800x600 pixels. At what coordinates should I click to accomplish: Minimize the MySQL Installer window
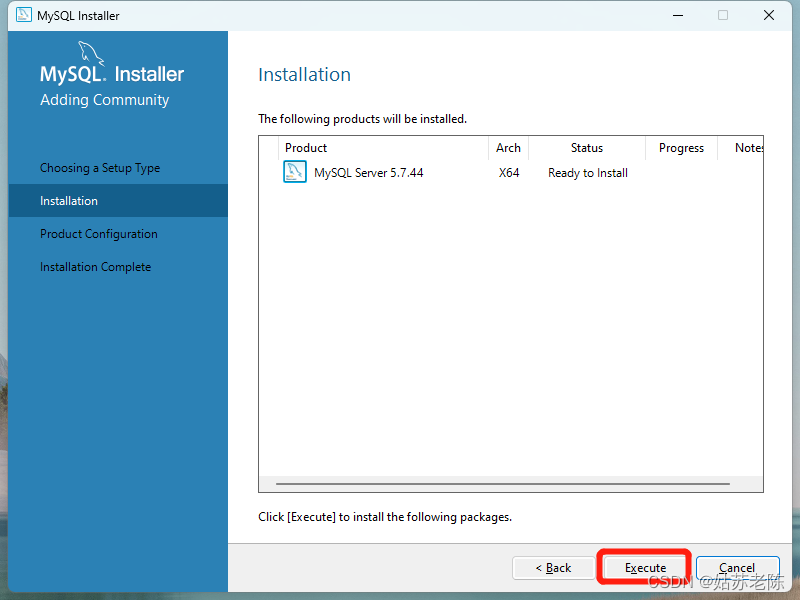[x=678, y=15]
